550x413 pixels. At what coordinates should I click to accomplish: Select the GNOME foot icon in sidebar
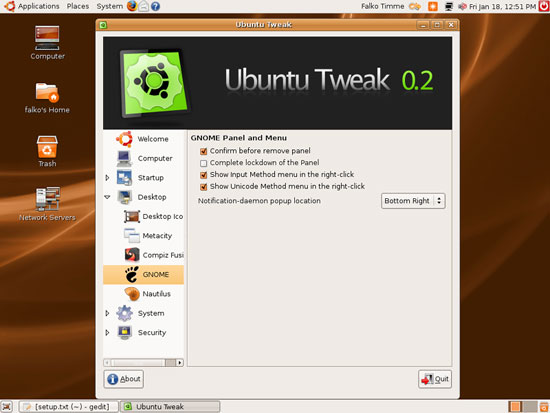pos(132,274)
